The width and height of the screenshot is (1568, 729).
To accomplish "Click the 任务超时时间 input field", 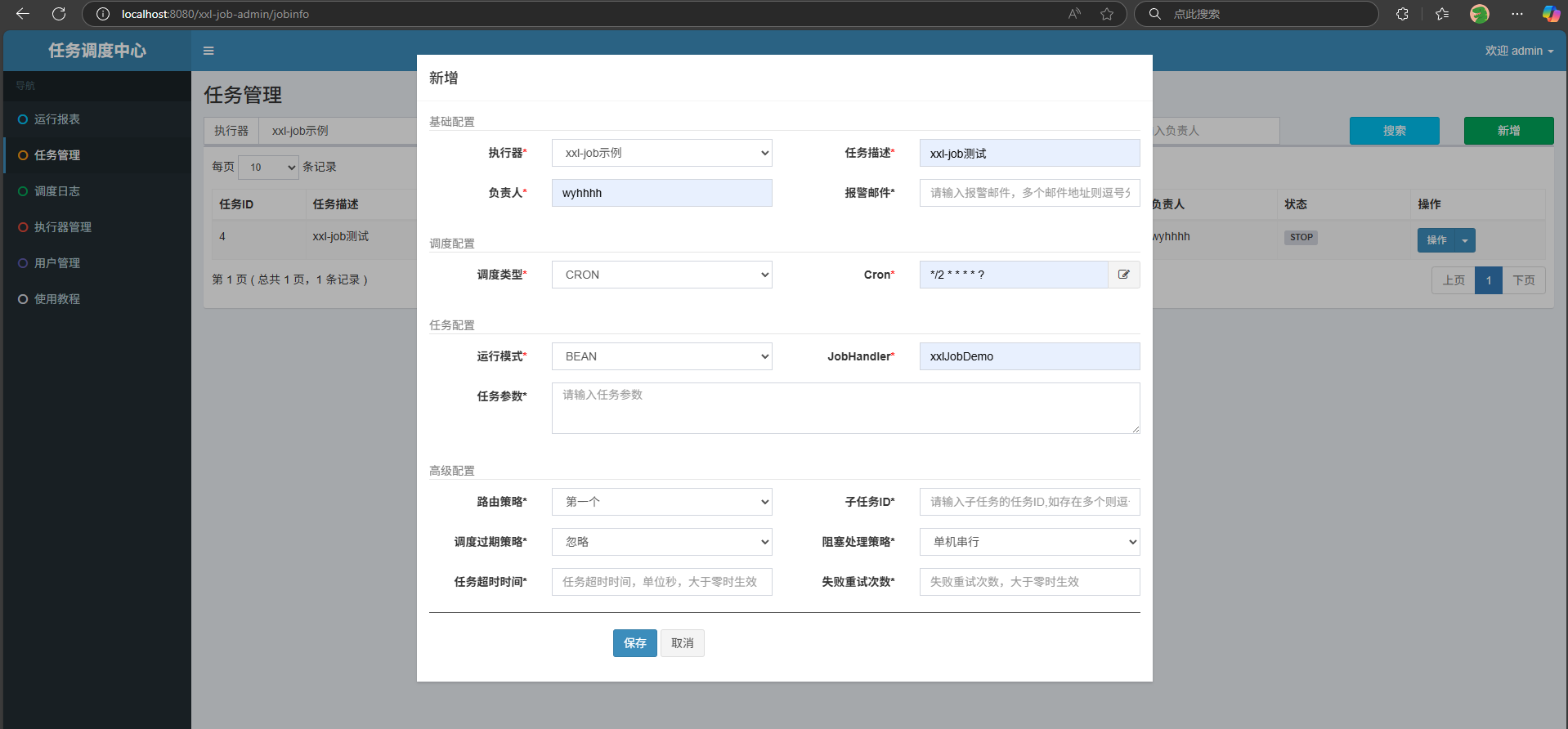I will [662, 582].
